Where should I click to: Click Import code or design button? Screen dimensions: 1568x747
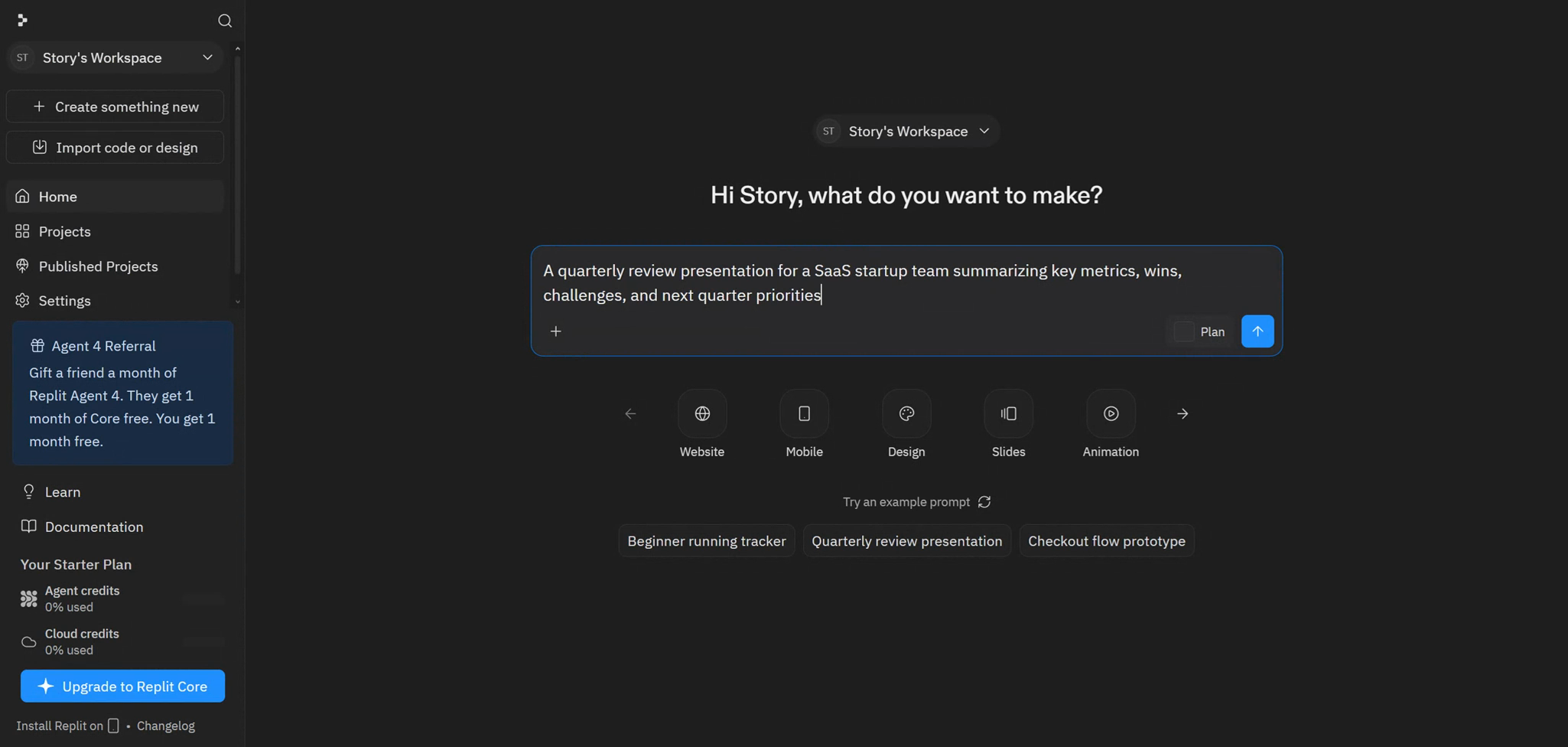115,147
